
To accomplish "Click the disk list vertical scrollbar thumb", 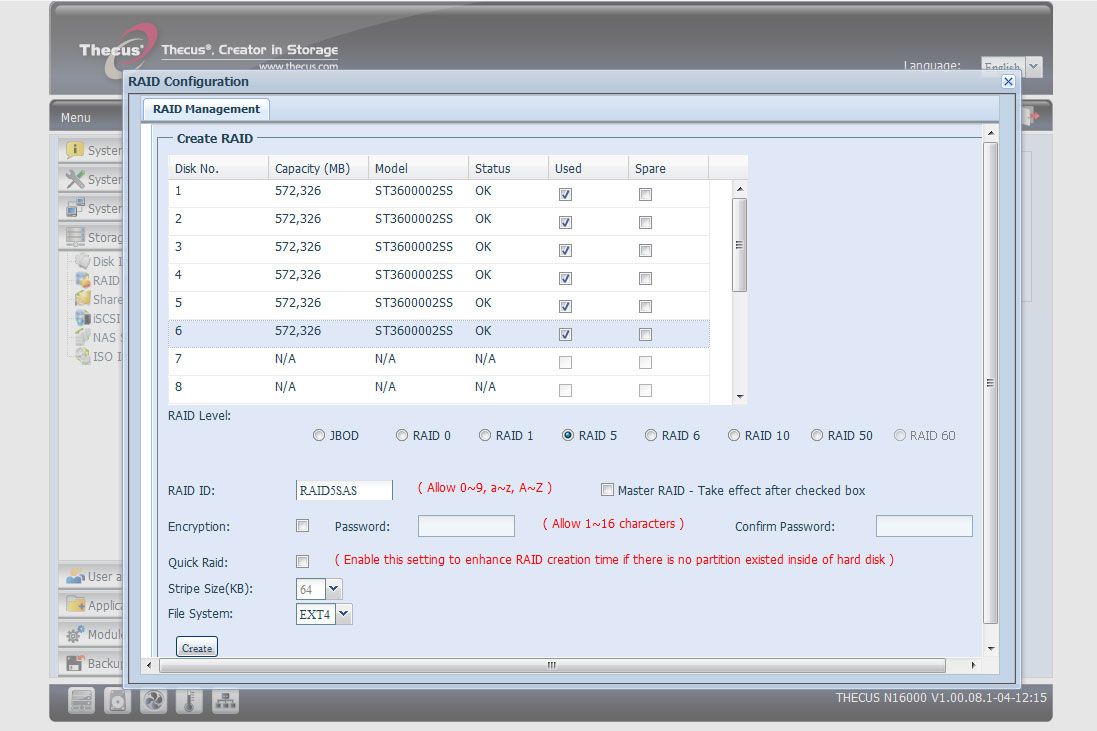I will click(x=739, y=245).
